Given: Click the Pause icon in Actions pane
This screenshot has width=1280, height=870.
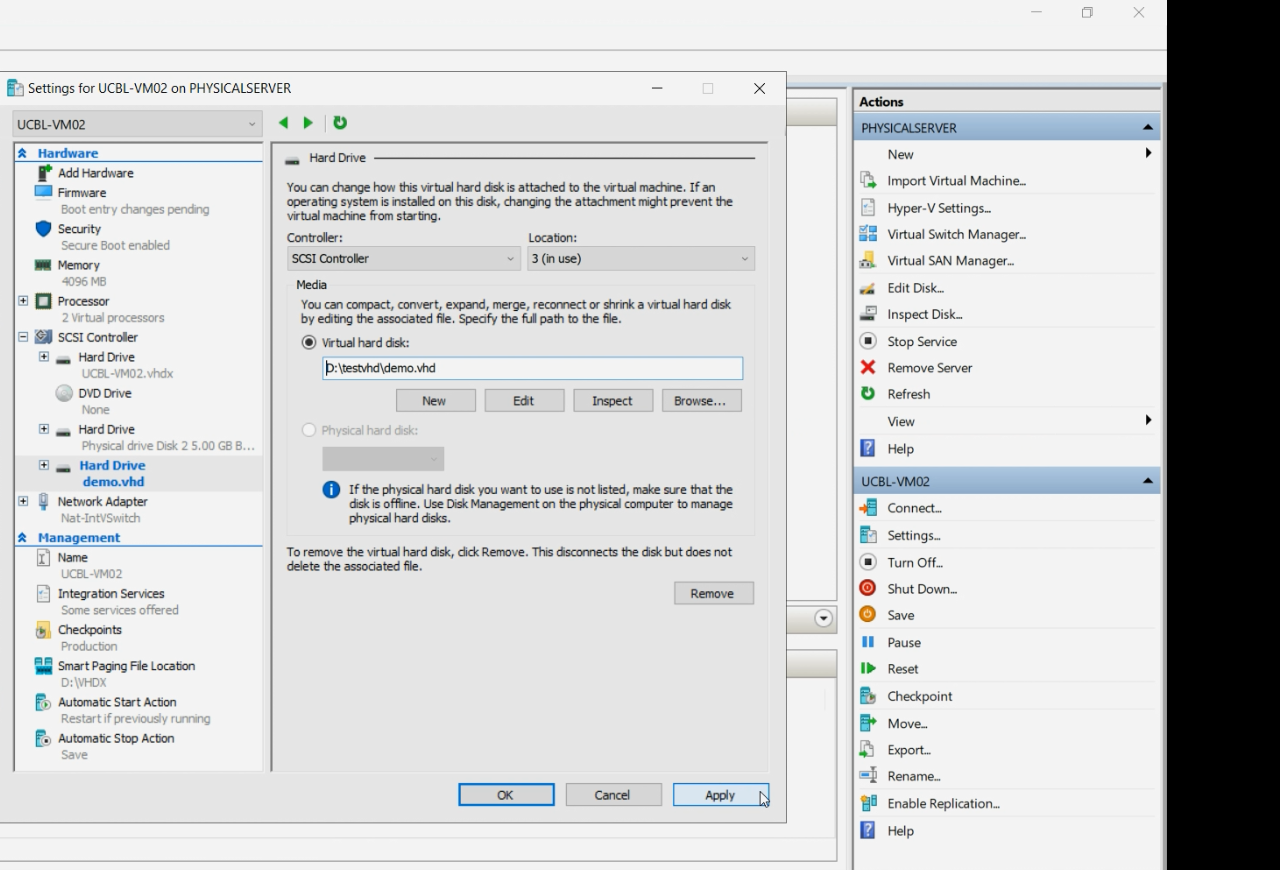Looking at the screenshot, I should tap(868, 642).
